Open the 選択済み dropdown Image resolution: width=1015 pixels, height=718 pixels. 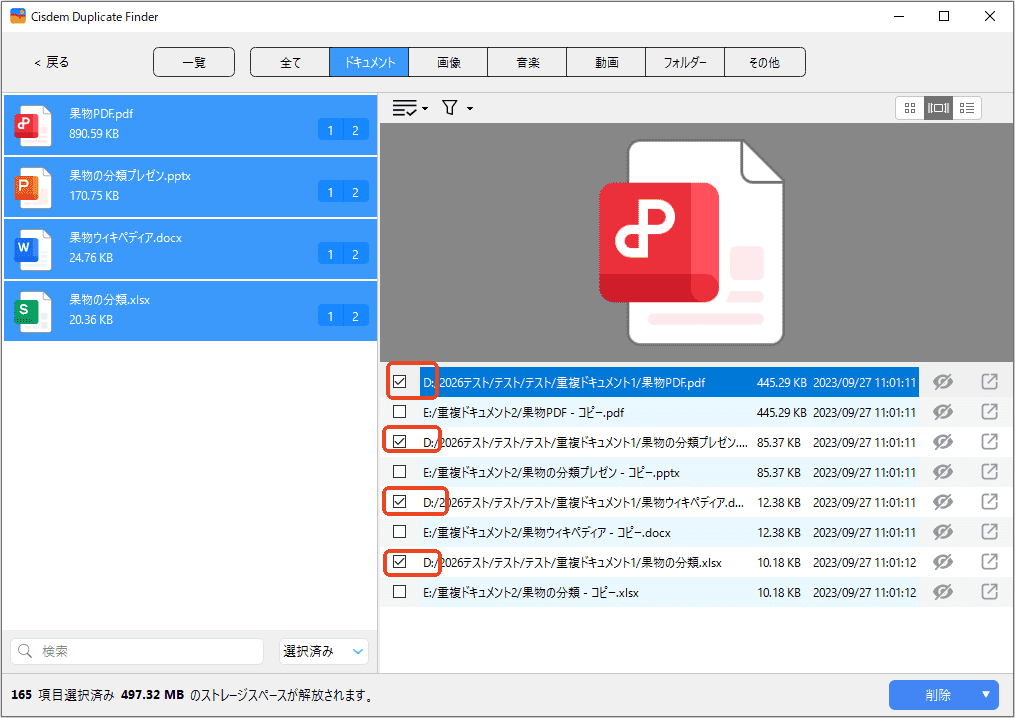(x=324, y=651)
